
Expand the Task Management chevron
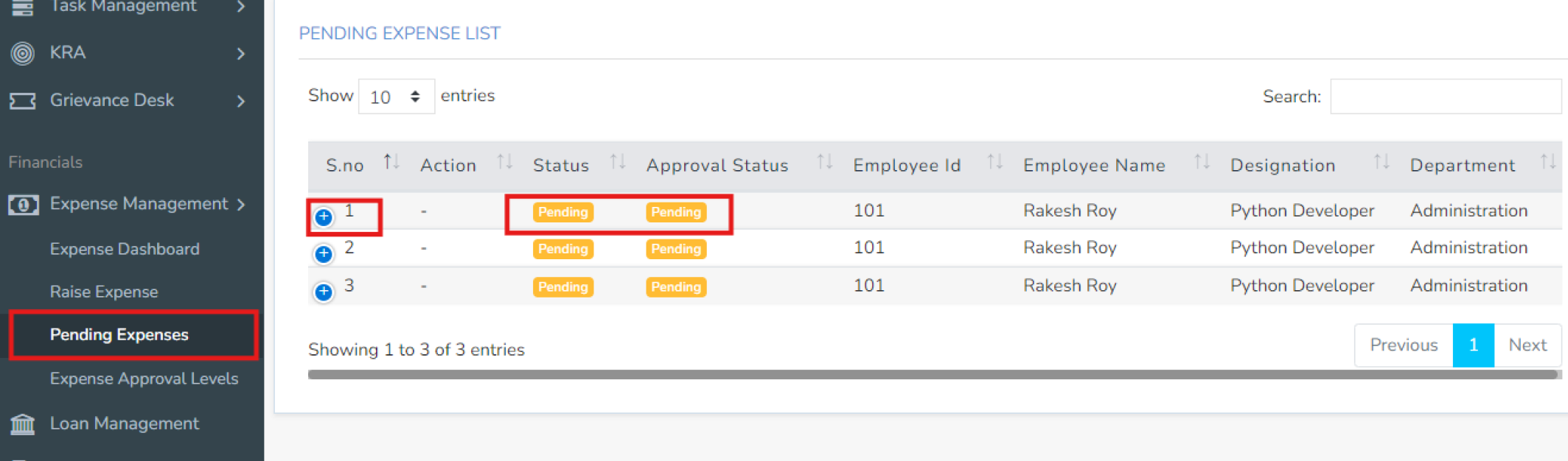(x=241, y=7)
